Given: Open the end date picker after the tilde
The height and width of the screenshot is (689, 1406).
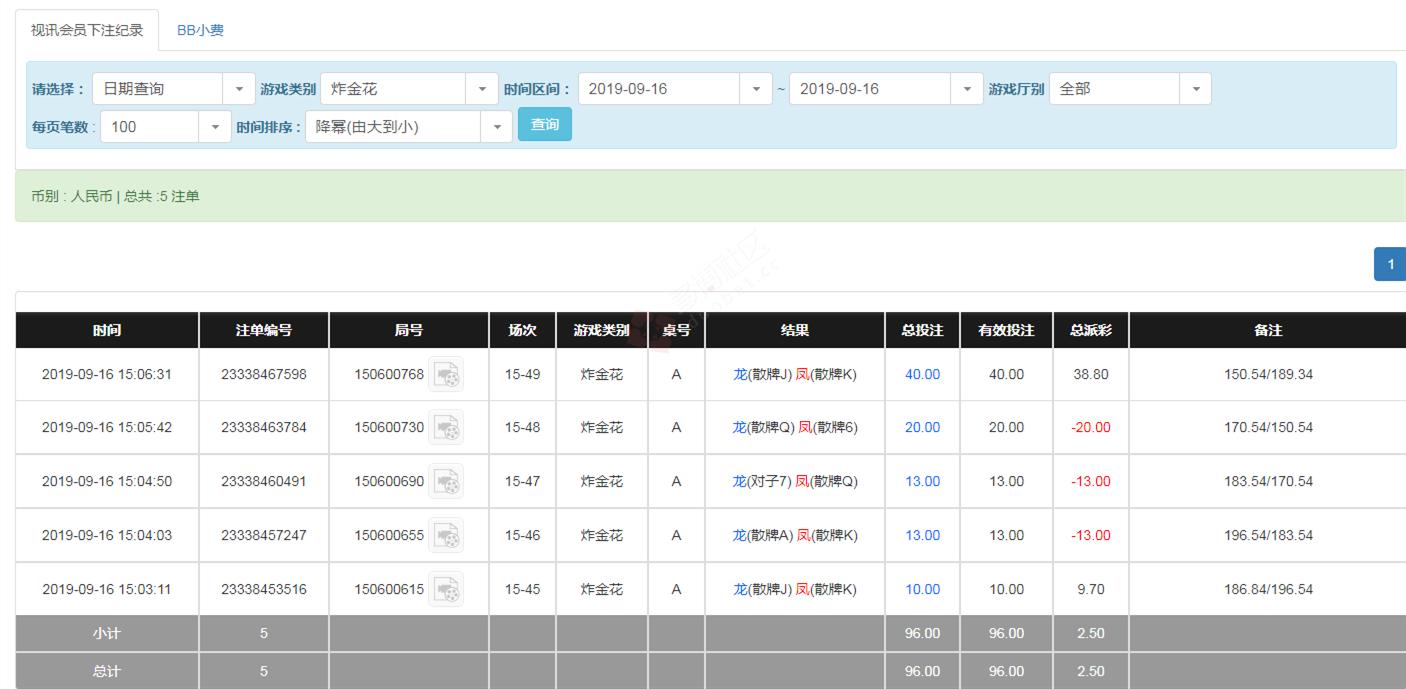Looking at the screenshot, I should click(x=886, y=89).
